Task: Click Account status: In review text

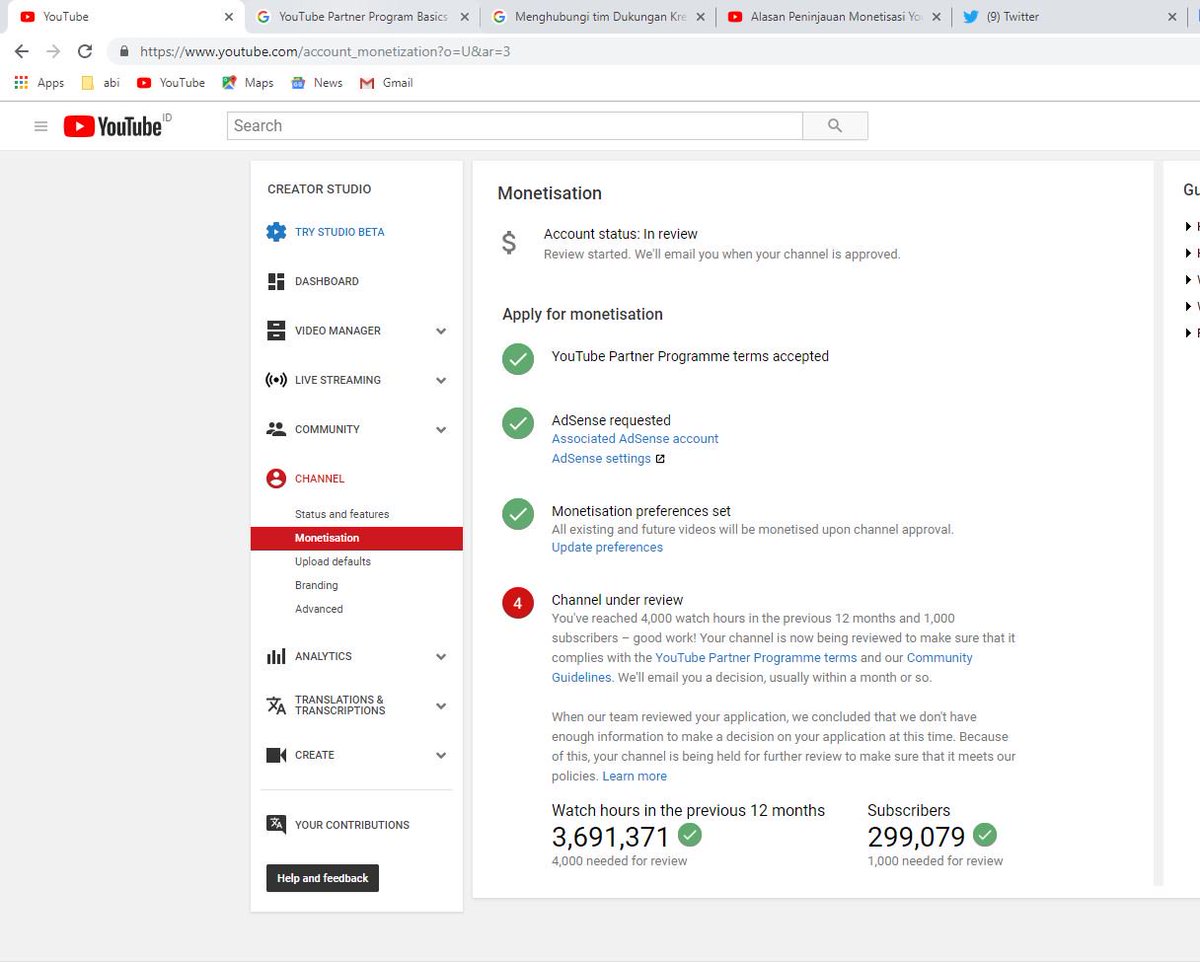Action: 621,234
